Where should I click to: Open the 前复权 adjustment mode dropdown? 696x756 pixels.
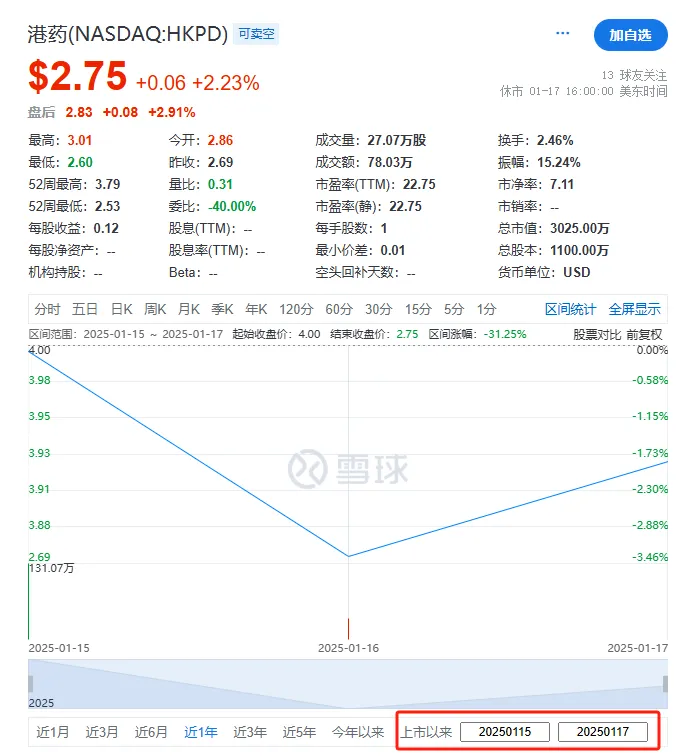(644, 335)
